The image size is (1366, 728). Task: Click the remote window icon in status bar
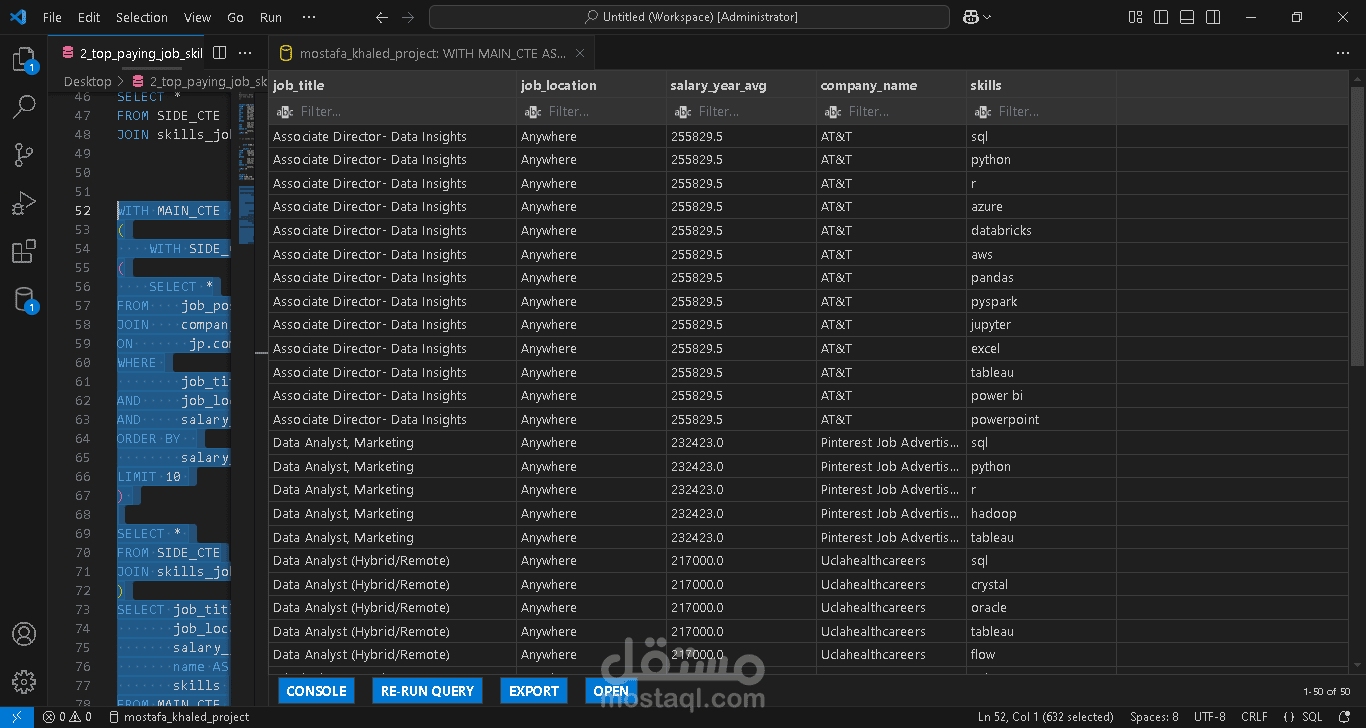17,717
